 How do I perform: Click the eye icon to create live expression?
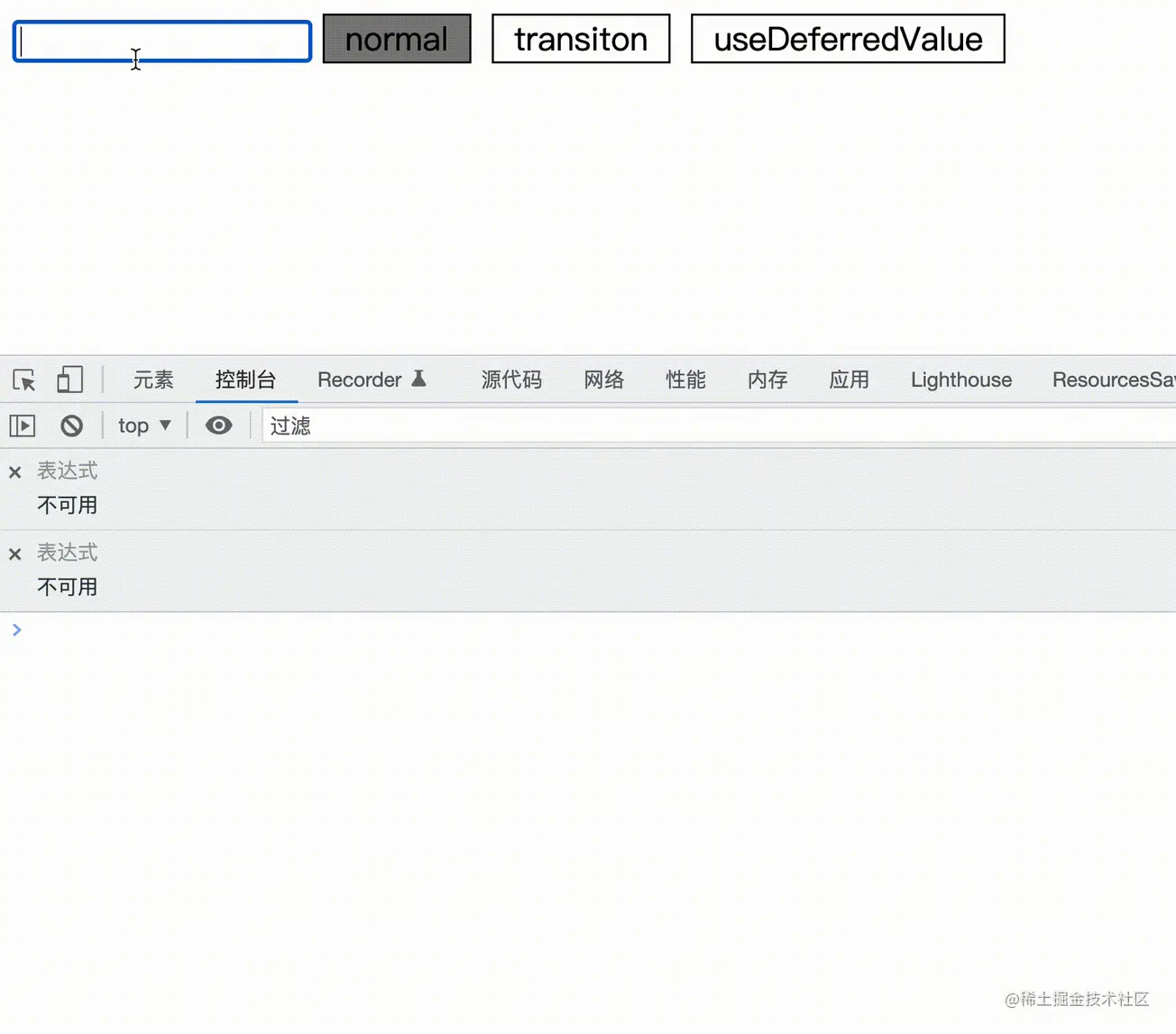[x=218, y=425]
